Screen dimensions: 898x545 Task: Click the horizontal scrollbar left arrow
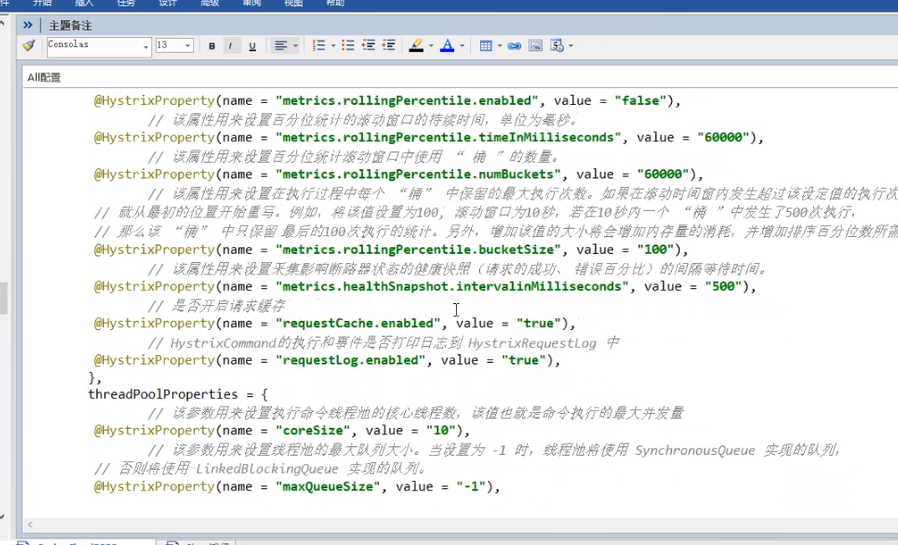coord(30,524)
